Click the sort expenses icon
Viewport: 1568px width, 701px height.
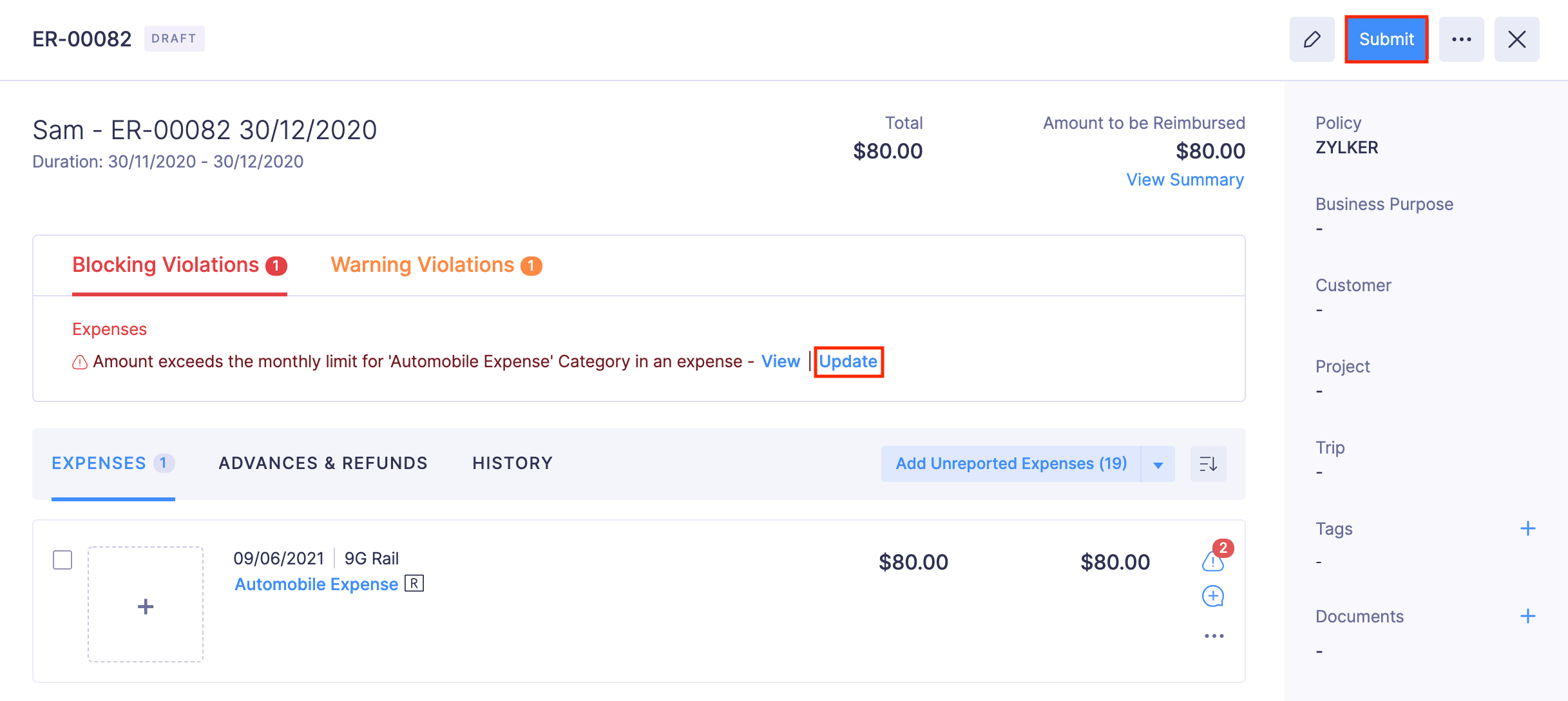pyautogui.click(x=1208, y=464)
